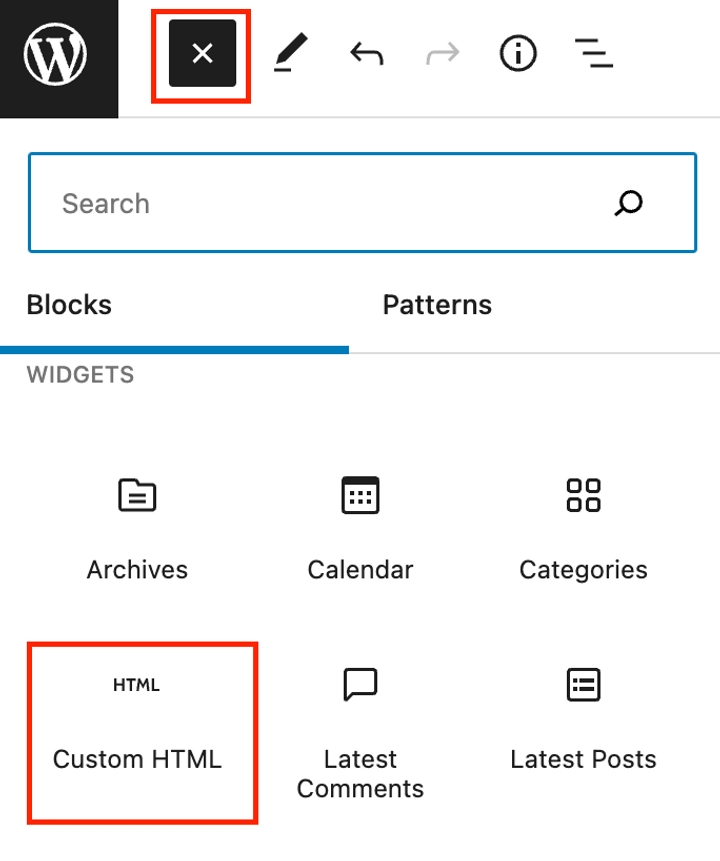Add the Latest Posts list icon block

click(x=583, y=684)
